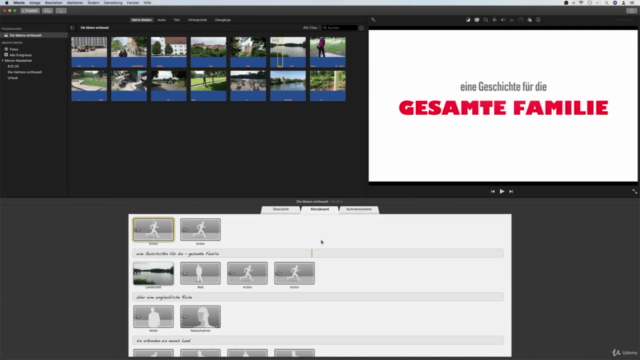Show clip information with the info icon
Viewport: 640px width, 360px height.
[x=538, y=20]
